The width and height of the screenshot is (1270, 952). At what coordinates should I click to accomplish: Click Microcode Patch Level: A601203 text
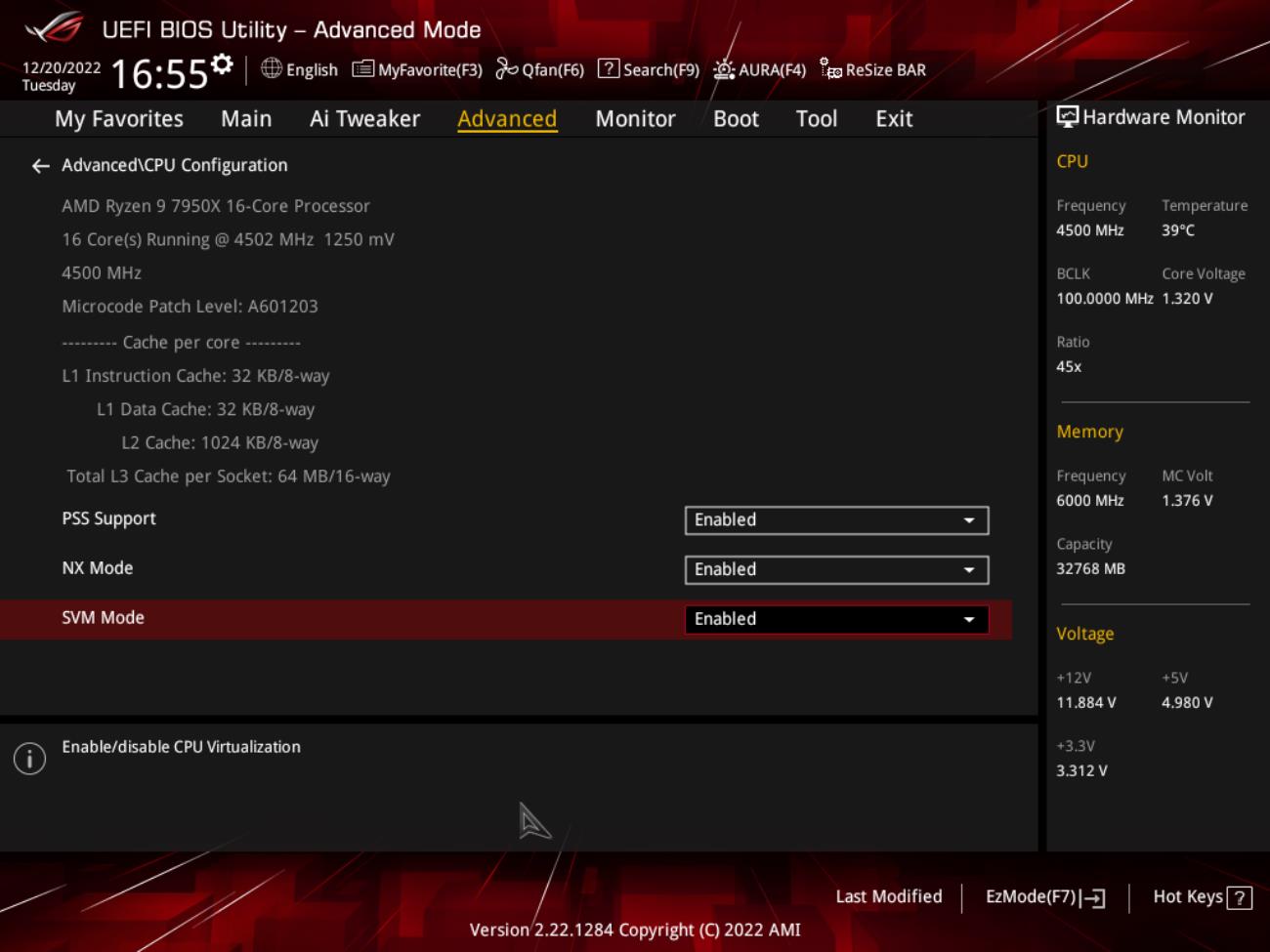coord(190,307)
